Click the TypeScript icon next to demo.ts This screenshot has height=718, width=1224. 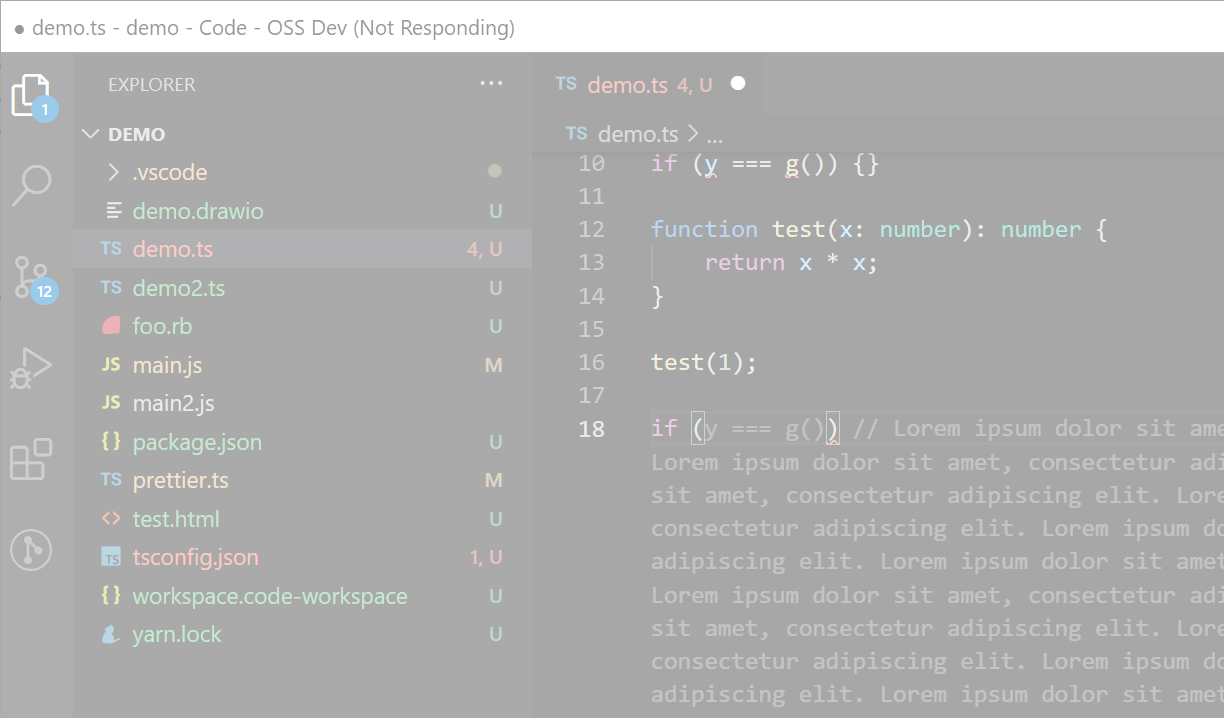pos(110,248)
